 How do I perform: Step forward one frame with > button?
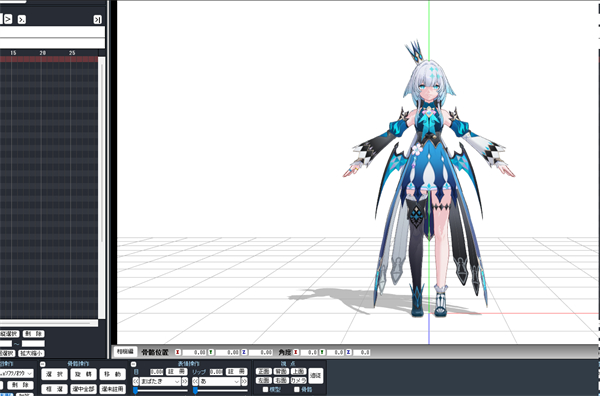[8, 19]
